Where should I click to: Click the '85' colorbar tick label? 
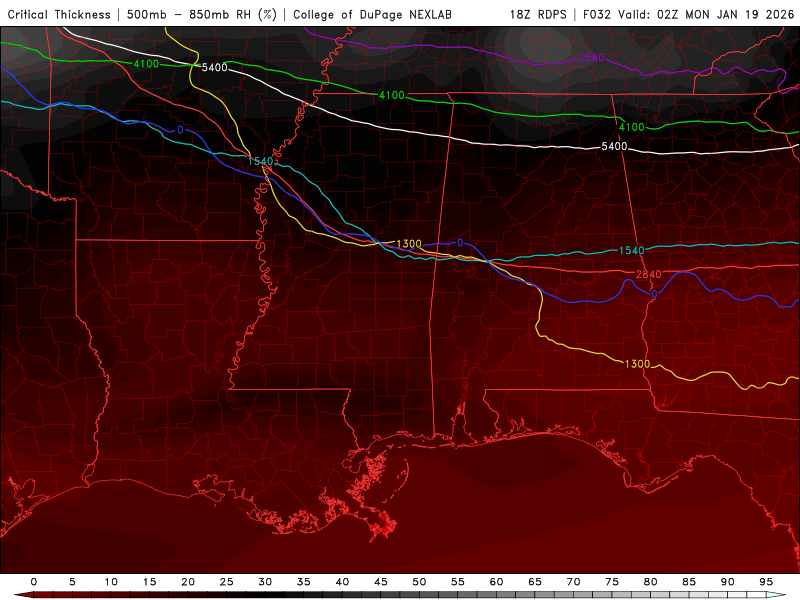[689, 582]
